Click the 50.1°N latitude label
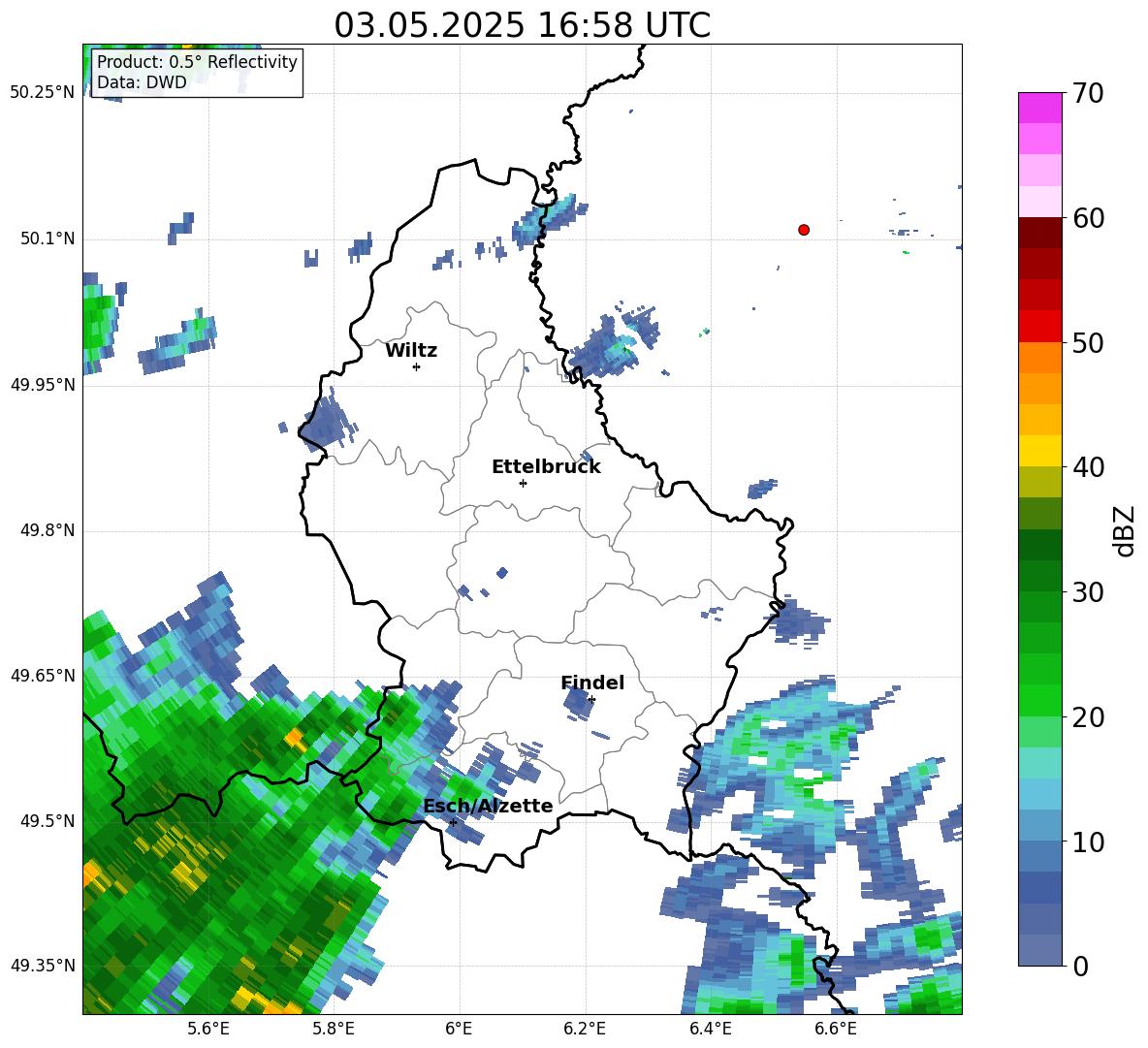Screen dimensions: 1148x1048 [x=48, y=238]
